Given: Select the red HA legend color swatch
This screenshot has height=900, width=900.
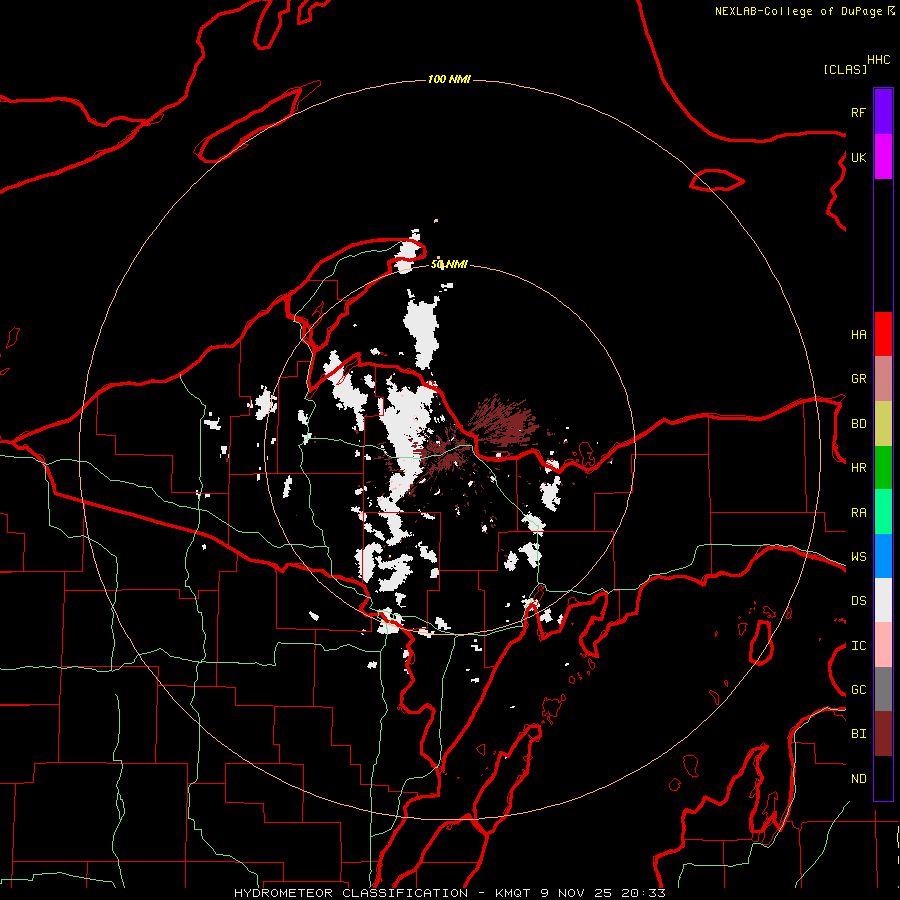Looking at the screenshot, I should pyautogui.click(x=883, y=334).
